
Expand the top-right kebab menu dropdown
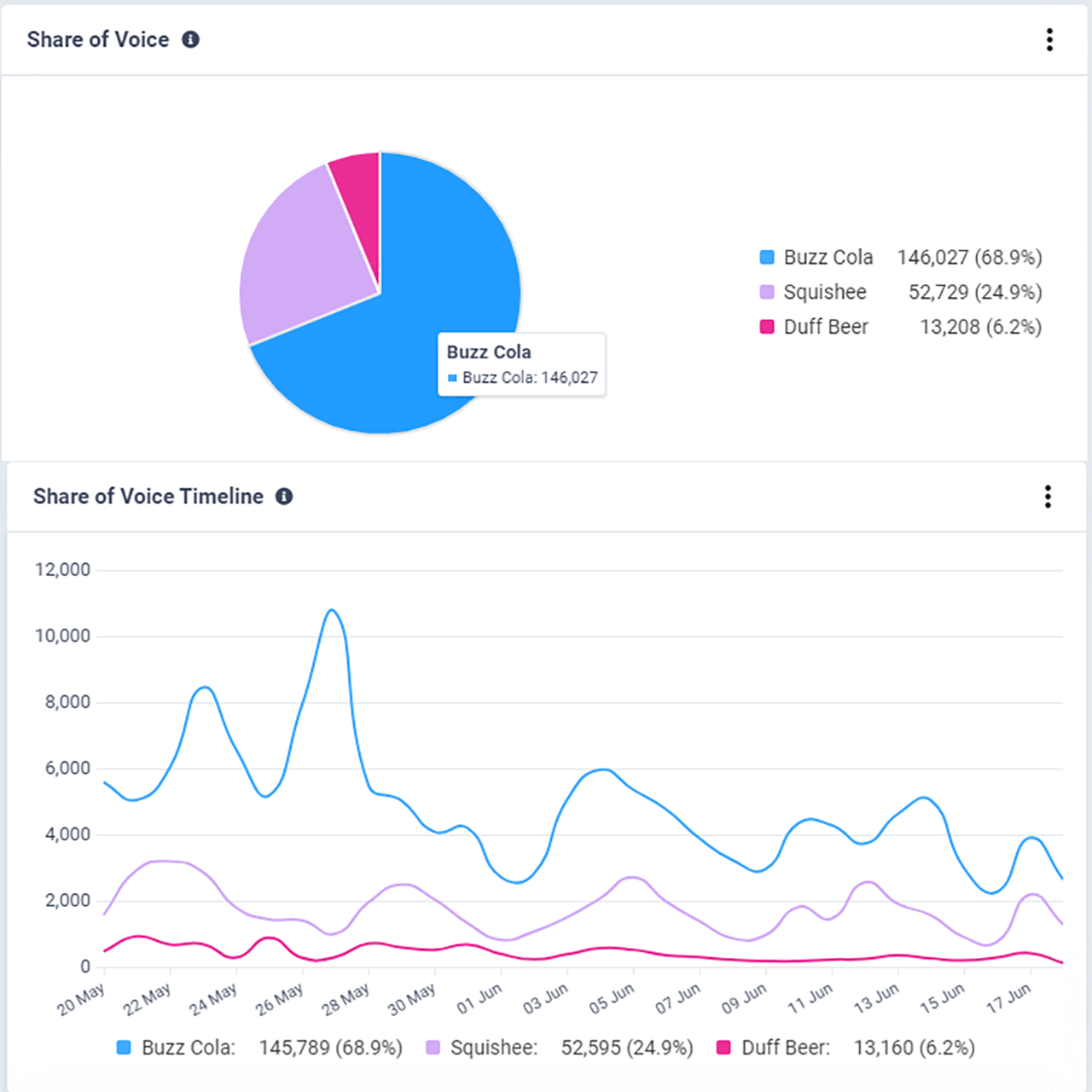[1049, 40]
